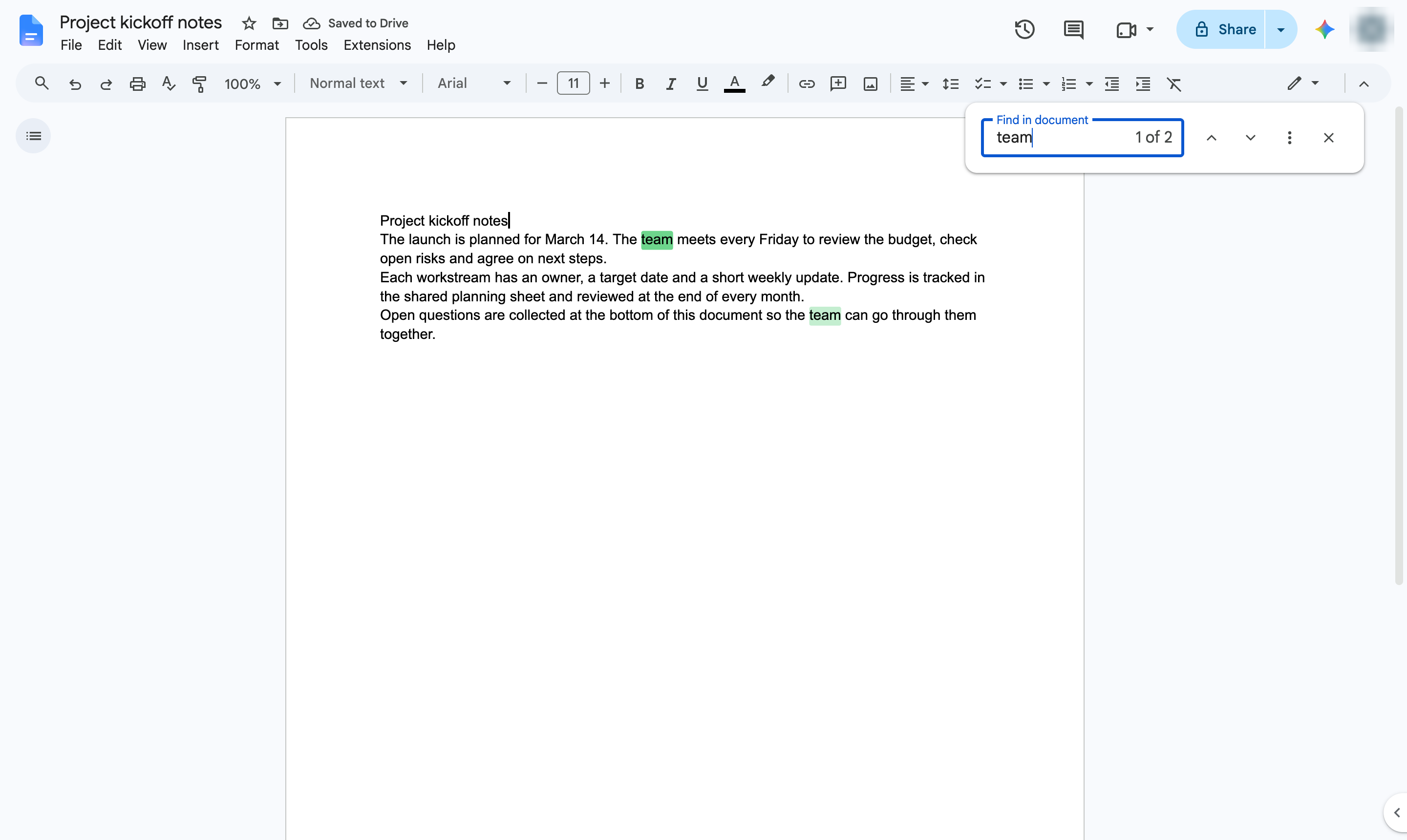This screenshot has width=1407, height=840.
Task: Decrease the indent
Action: point(1111,84)
